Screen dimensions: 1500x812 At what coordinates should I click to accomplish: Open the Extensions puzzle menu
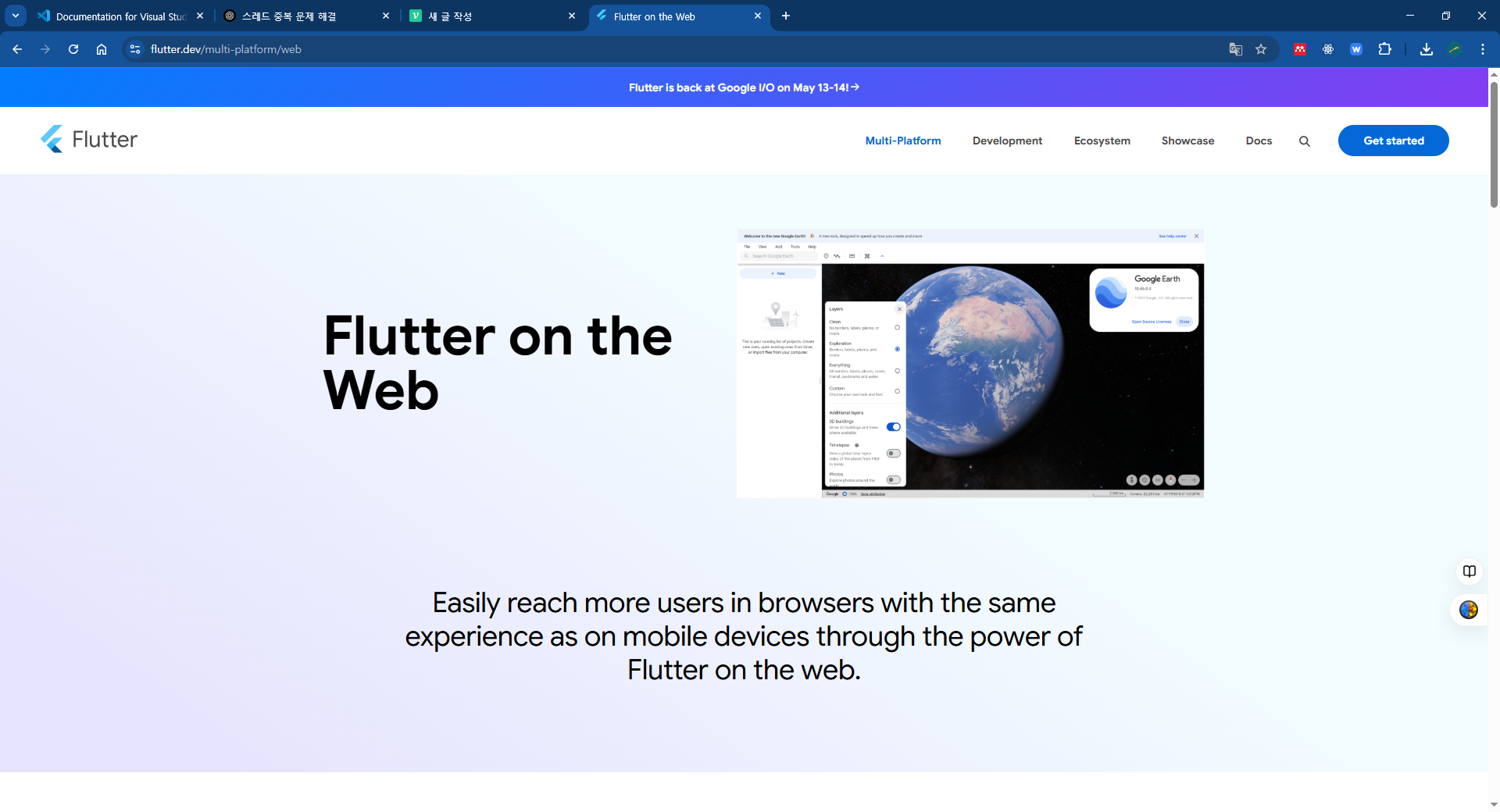(1384, 49)
